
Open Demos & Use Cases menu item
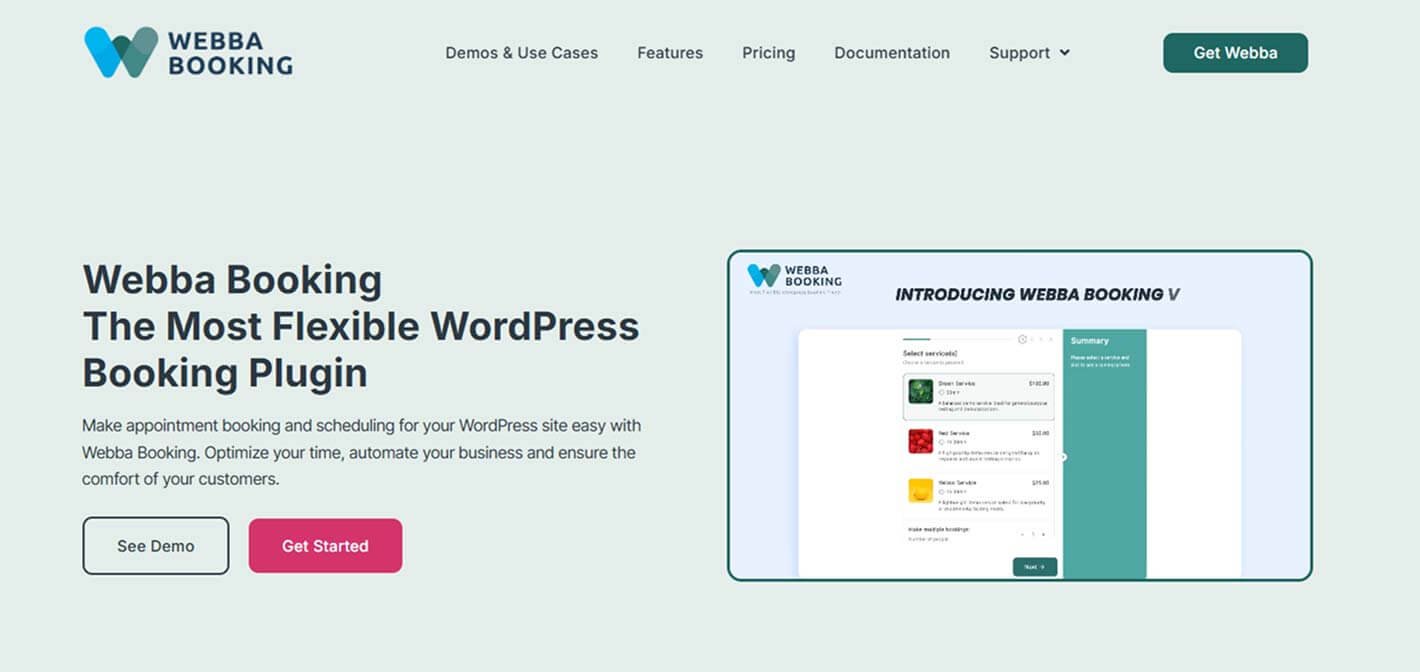[x=521, y=53]
